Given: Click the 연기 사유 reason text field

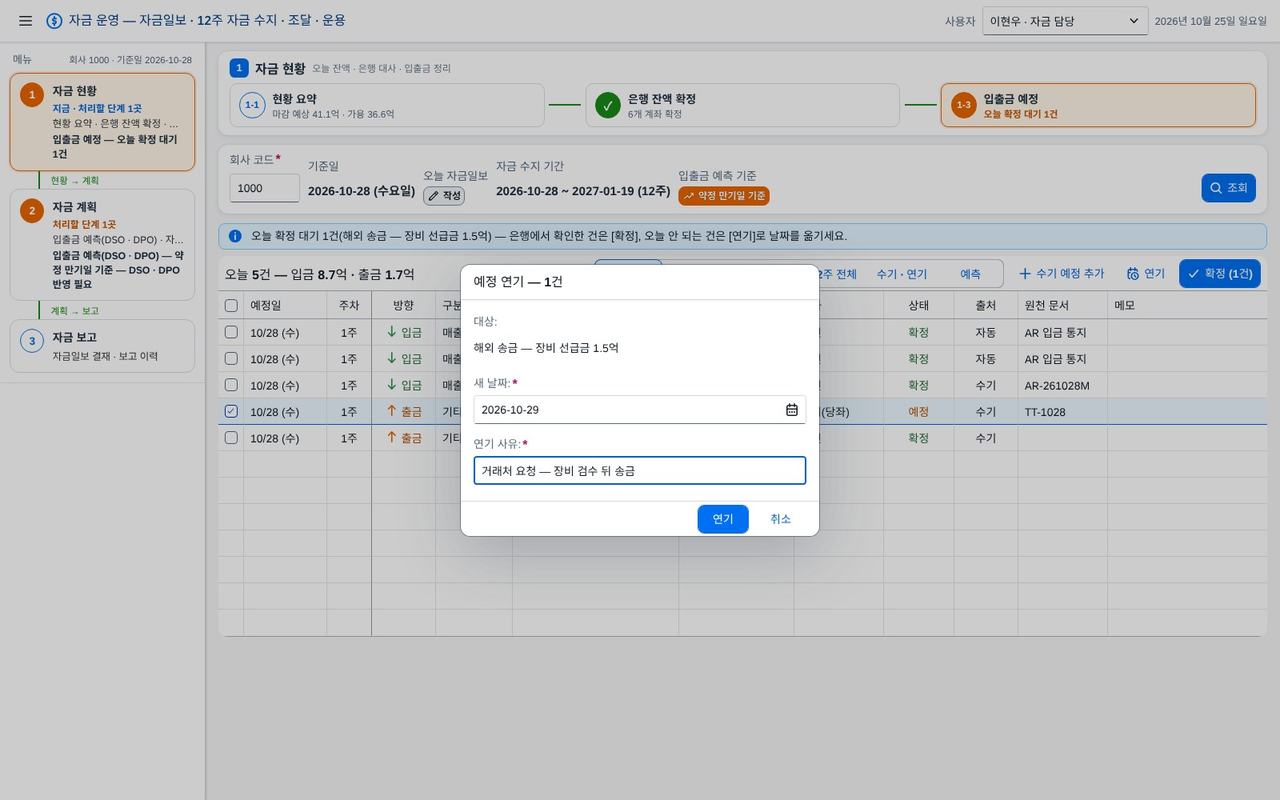Looking at the screenshot, I should point(640,471).
